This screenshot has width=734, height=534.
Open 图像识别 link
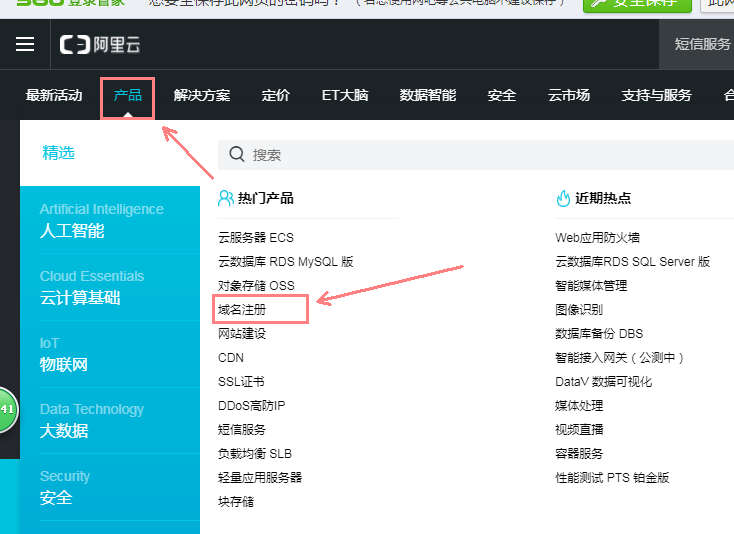tap(579, 309)
